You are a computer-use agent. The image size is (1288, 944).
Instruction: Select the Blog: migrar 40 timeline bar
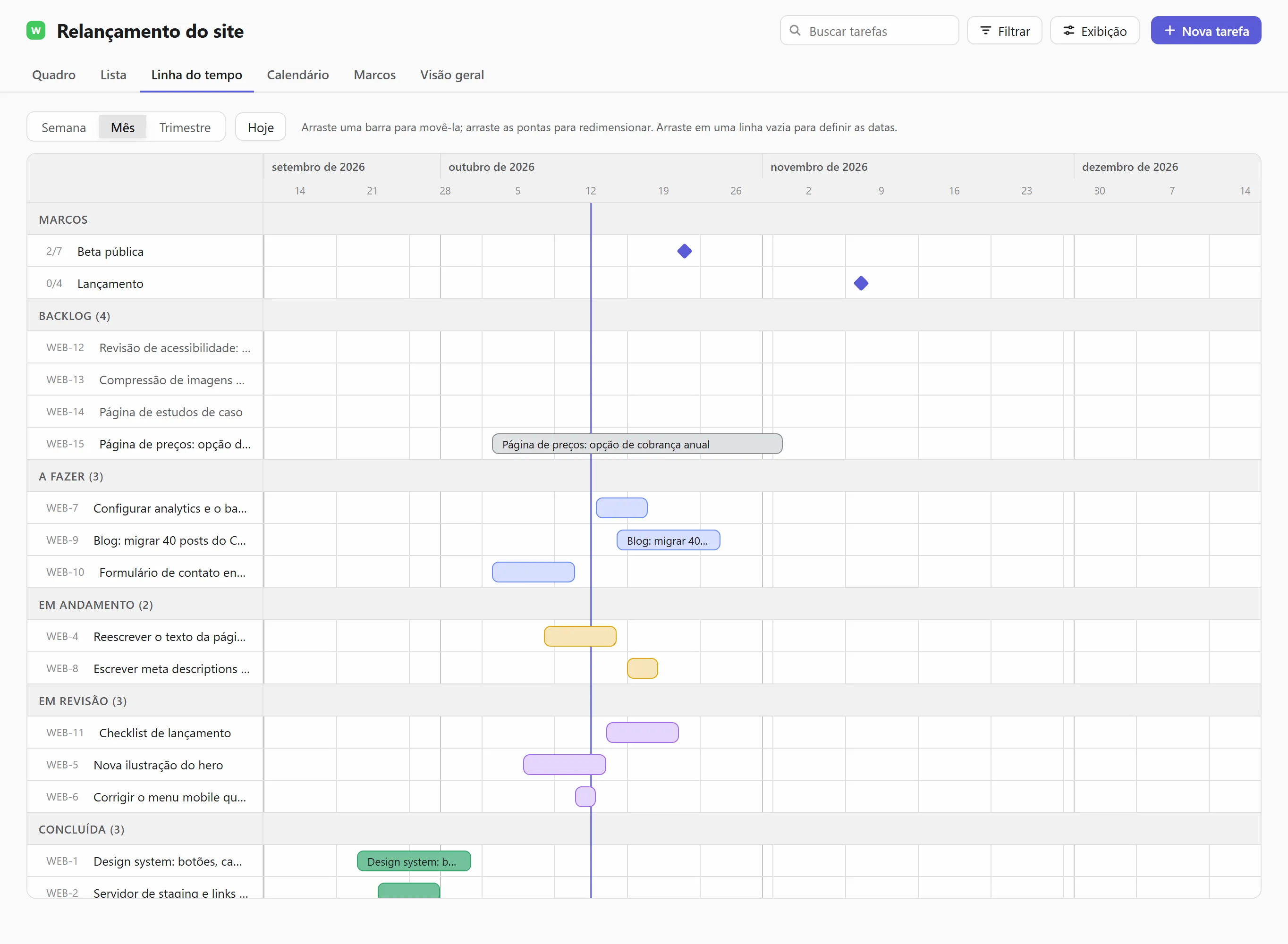668,540
